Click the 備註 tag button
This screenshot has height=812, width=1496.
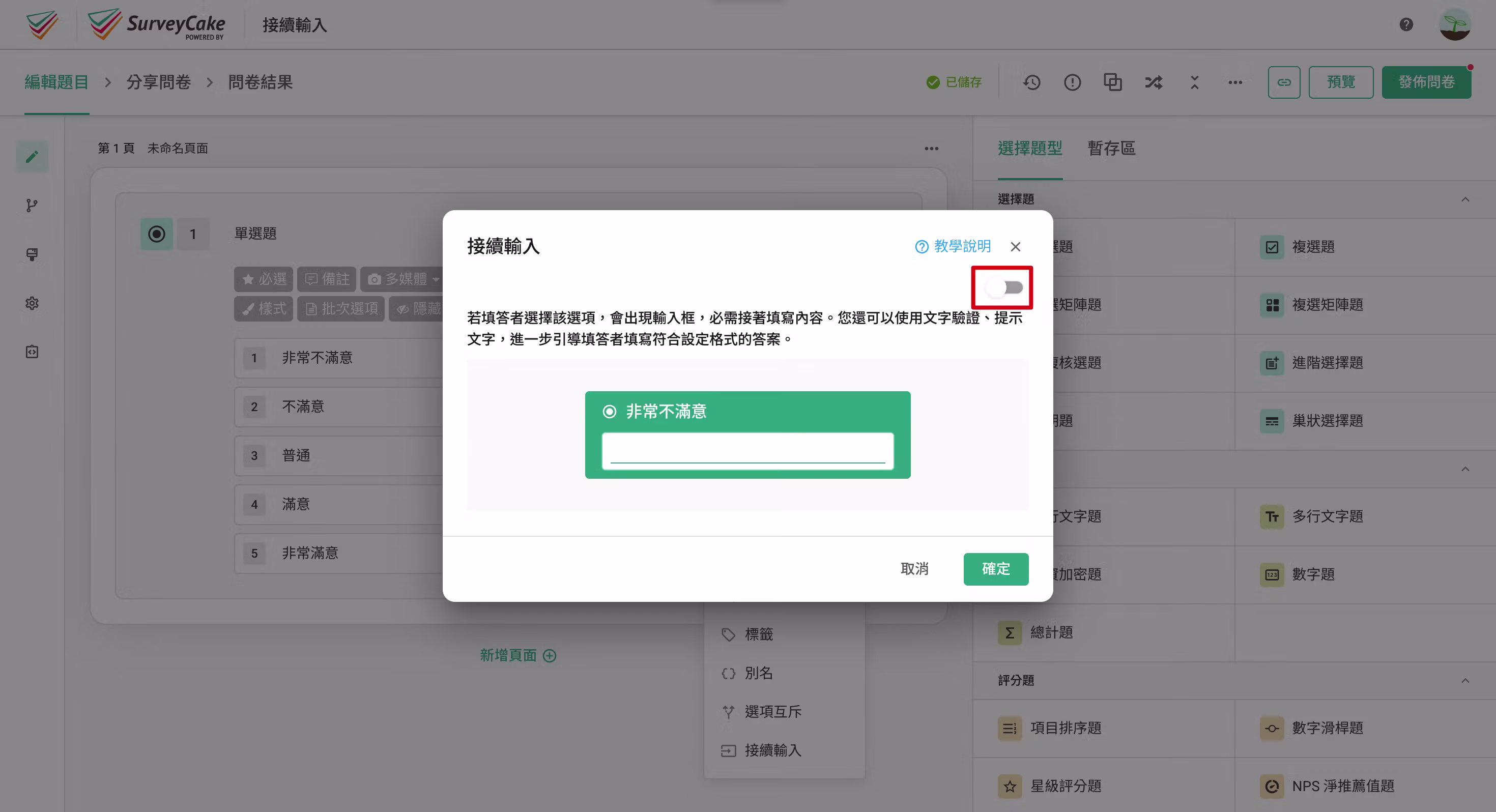327,279
